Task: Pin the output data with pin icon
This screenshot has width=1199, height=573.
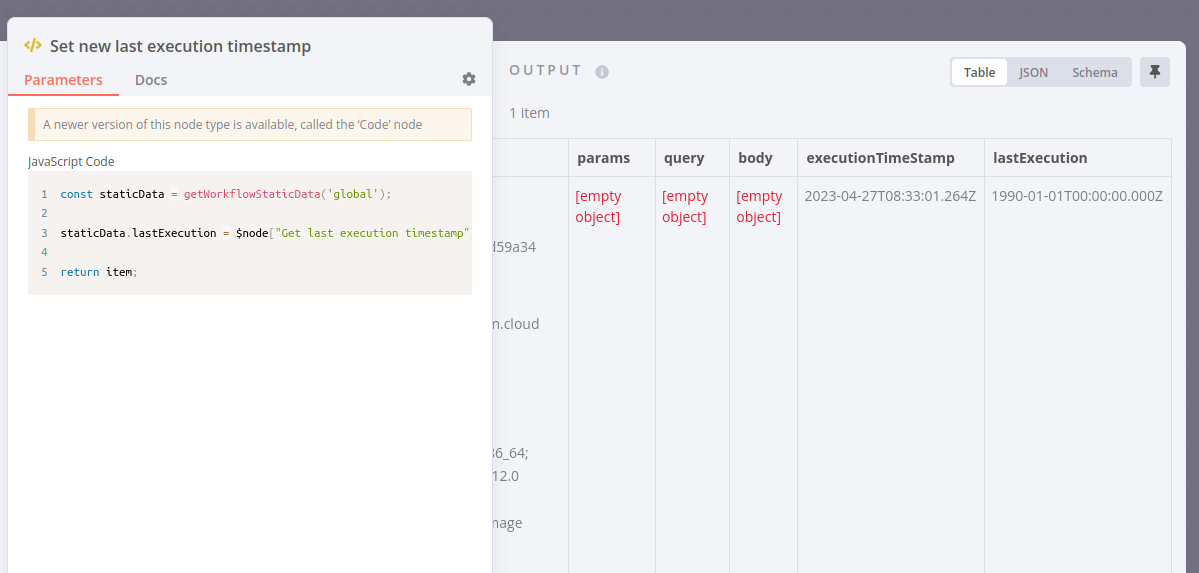Action: [x=1155, y=72]
